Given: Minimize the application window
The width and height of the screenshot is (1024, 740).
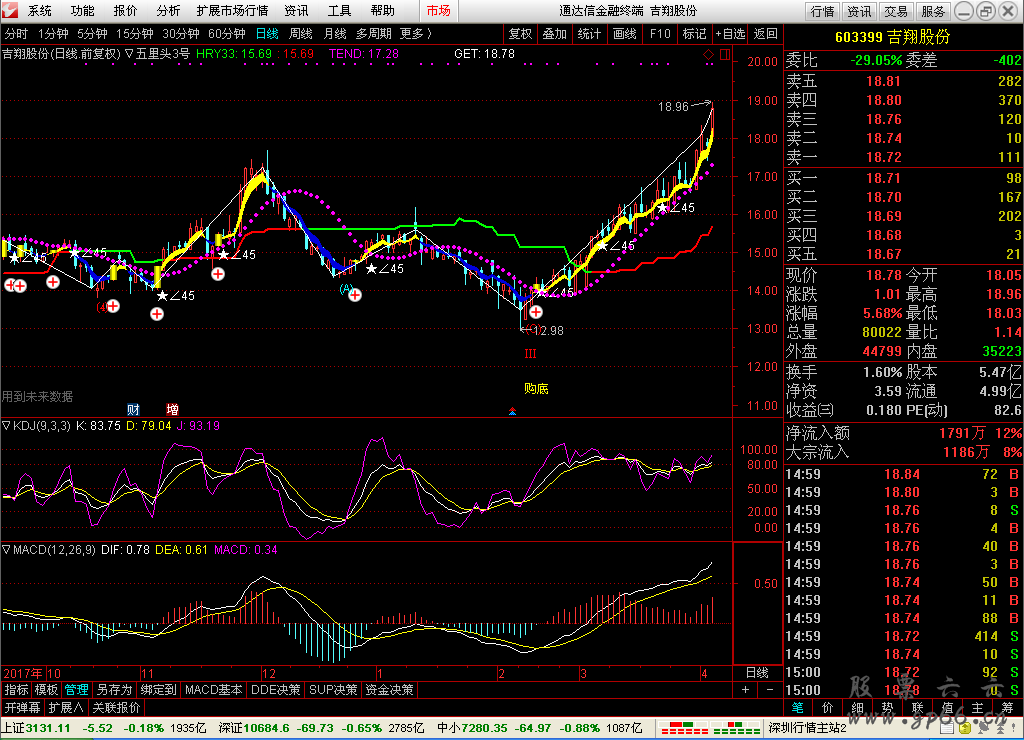Looking at the screenshot, I should click(x=964, y=11).
